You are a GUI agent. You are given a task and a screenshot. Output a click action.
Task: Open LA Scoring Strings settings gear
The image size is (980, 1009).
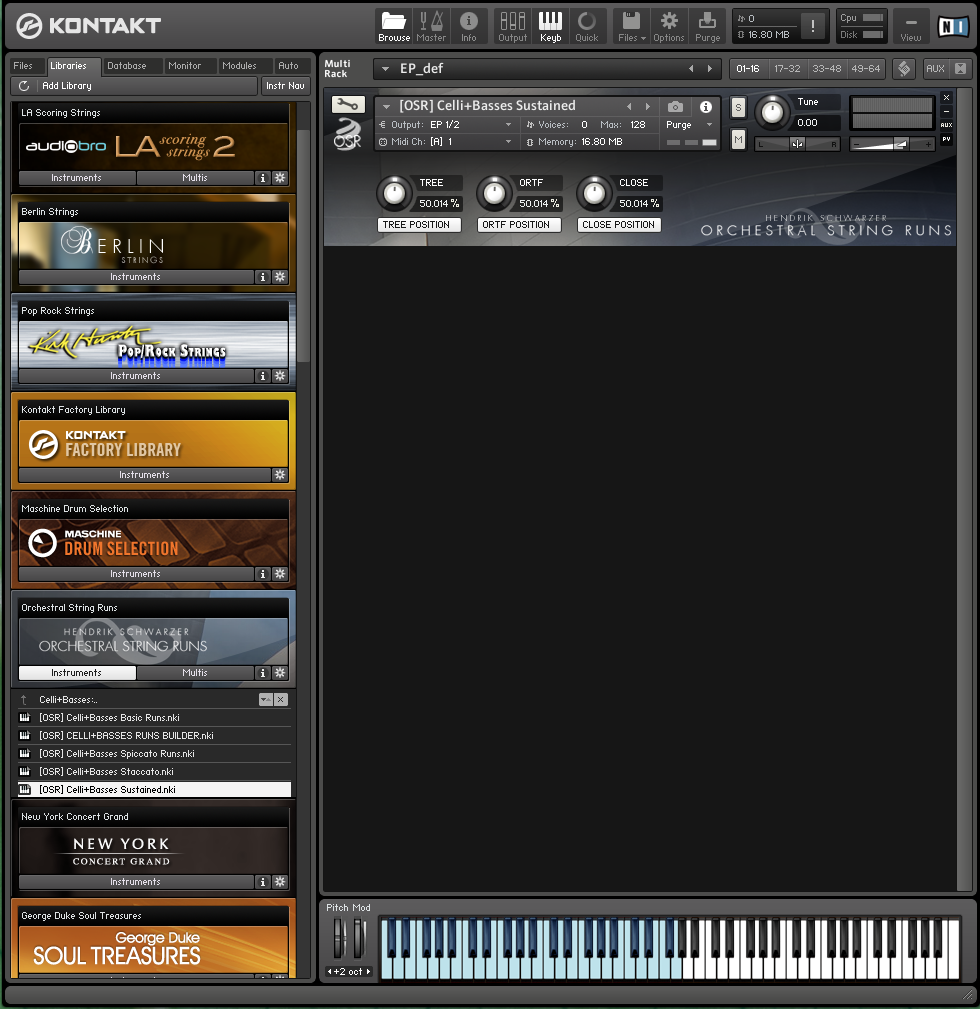tap(280, 178)
